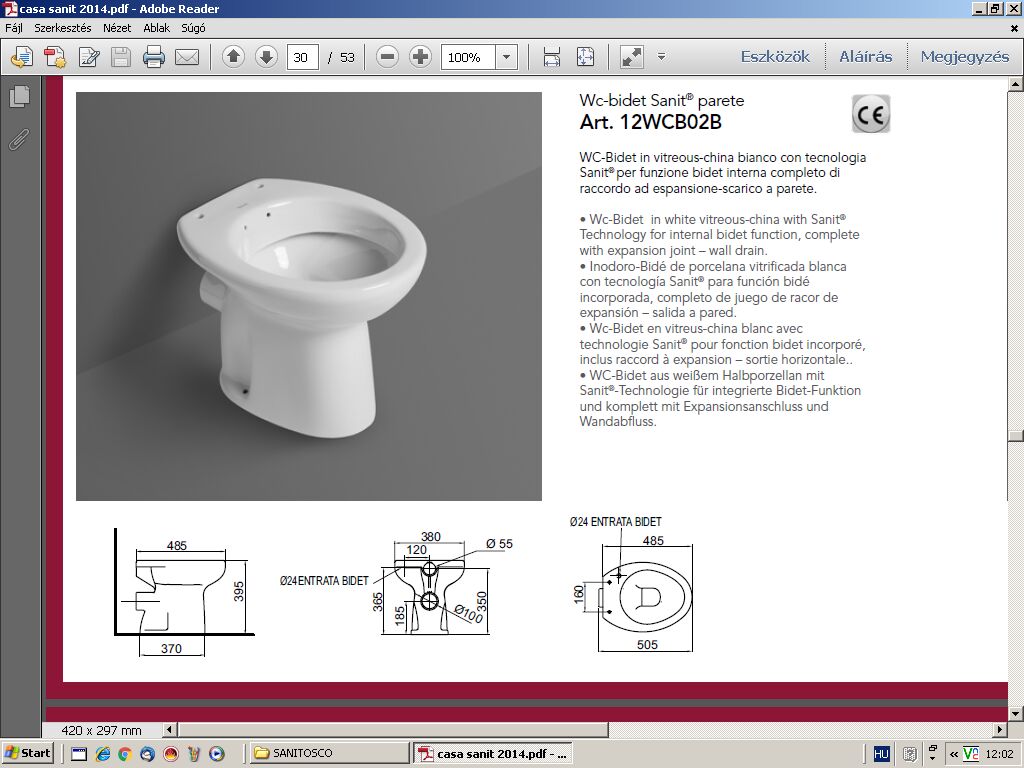Click the page number input field
This screenshot has height=768, width=1024.
(302, 57)
